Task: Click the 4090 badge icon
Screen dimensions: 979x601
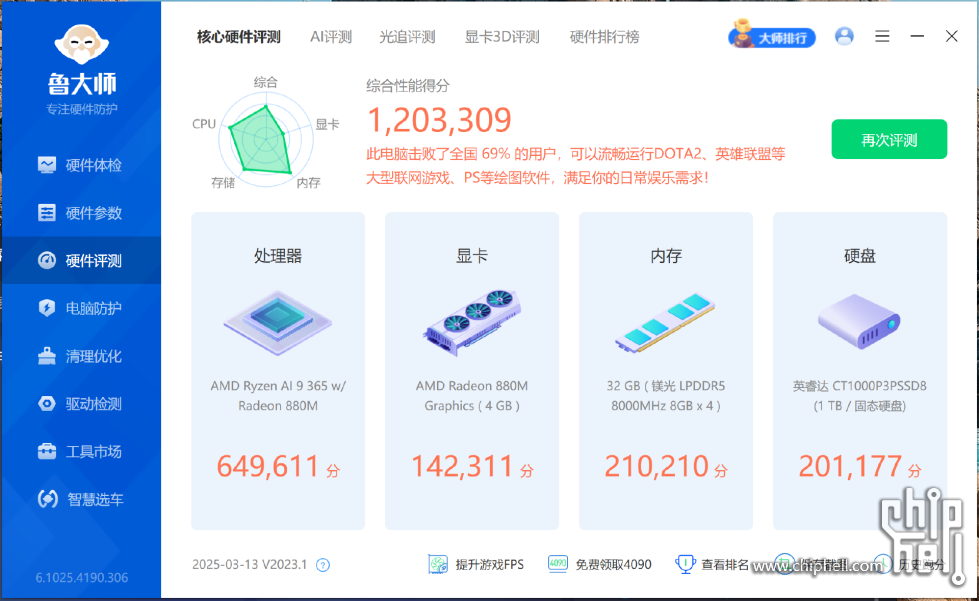Action: (x=558, y=564)
